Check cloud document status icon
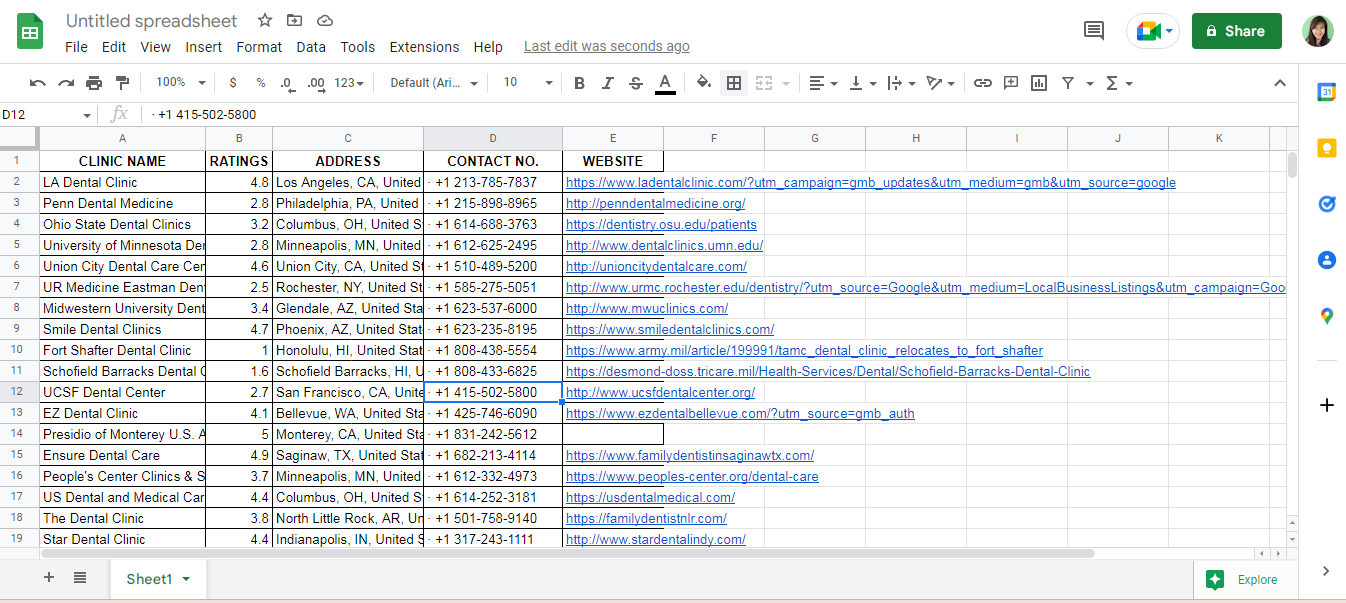1346x603 pixels. tap(324, 20)
